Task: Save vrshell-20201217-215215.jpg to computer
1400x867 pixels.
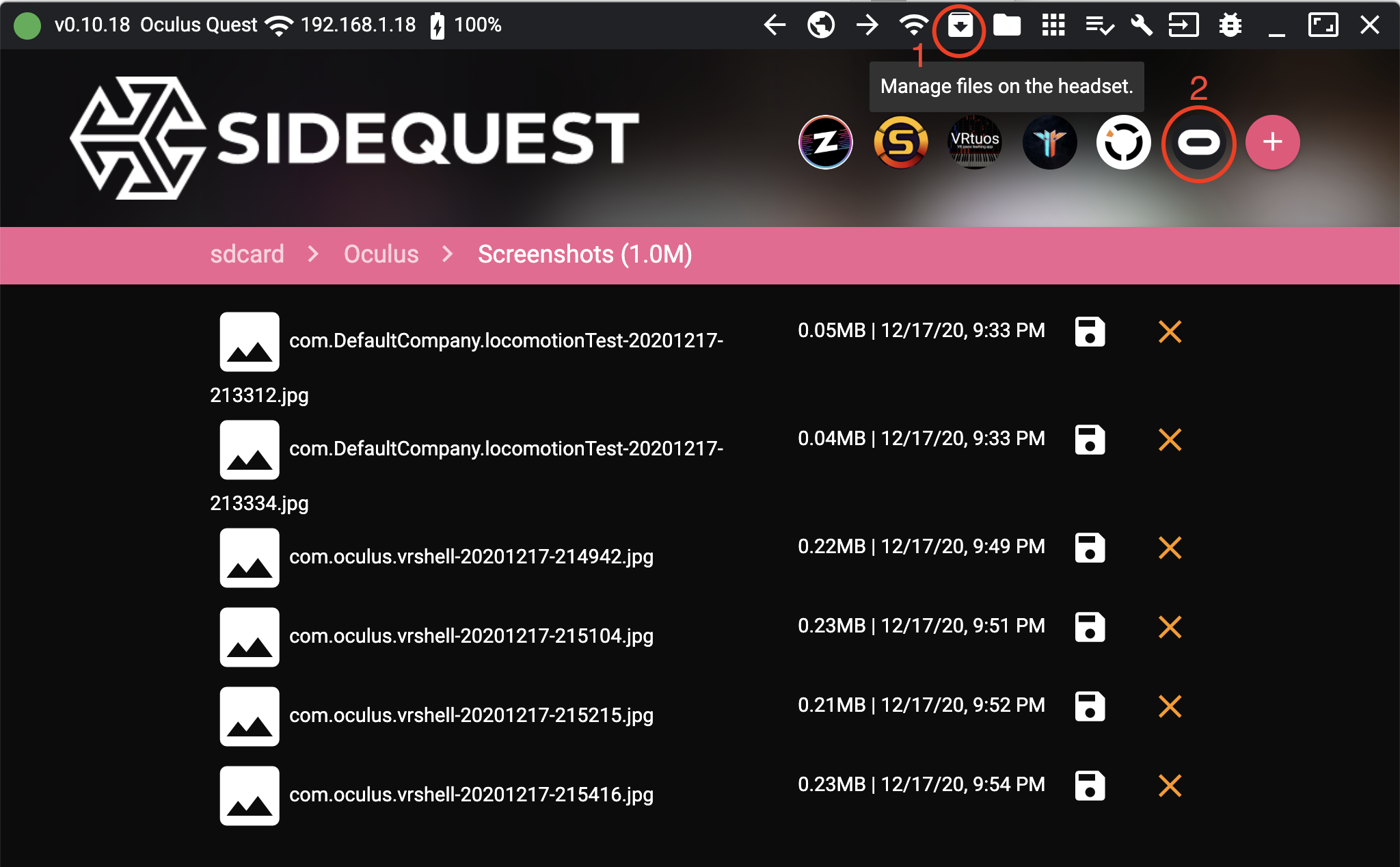Action: (1090, 706)
